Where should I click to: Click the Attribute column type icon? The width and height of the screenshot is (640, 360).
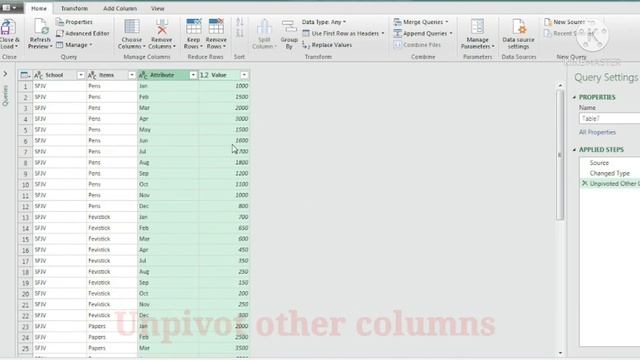pyautogui.click(x=143, y=75)
